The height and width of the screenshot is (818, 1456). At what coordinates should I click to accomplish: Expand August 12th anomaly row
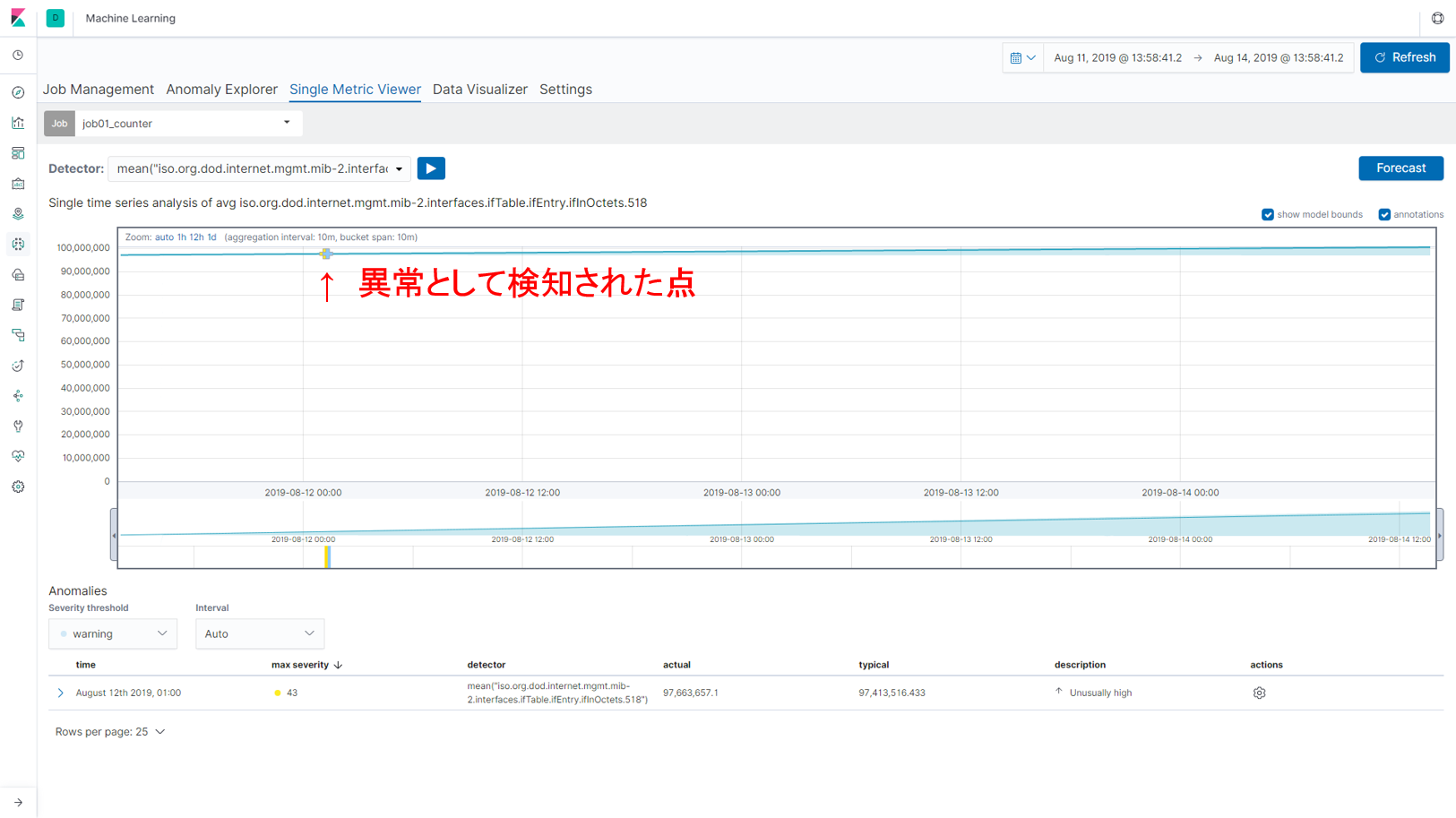tap(60, 693)
